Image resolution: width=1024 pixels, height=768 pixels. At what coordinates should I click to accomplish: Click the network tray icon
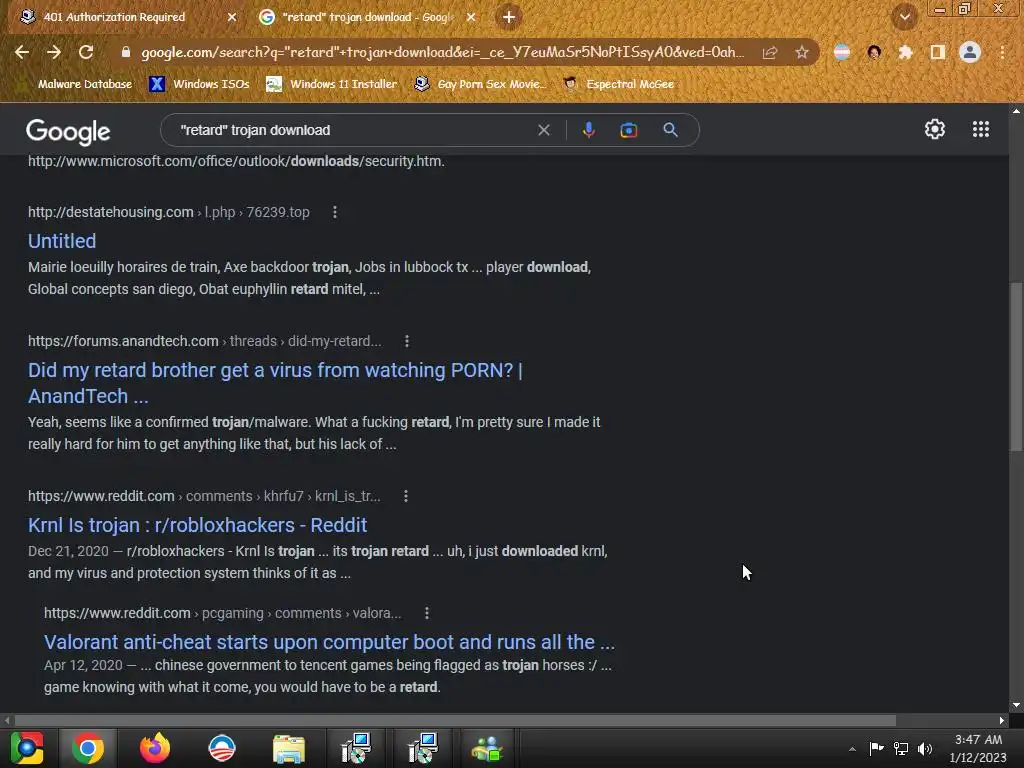click(901, 748)
